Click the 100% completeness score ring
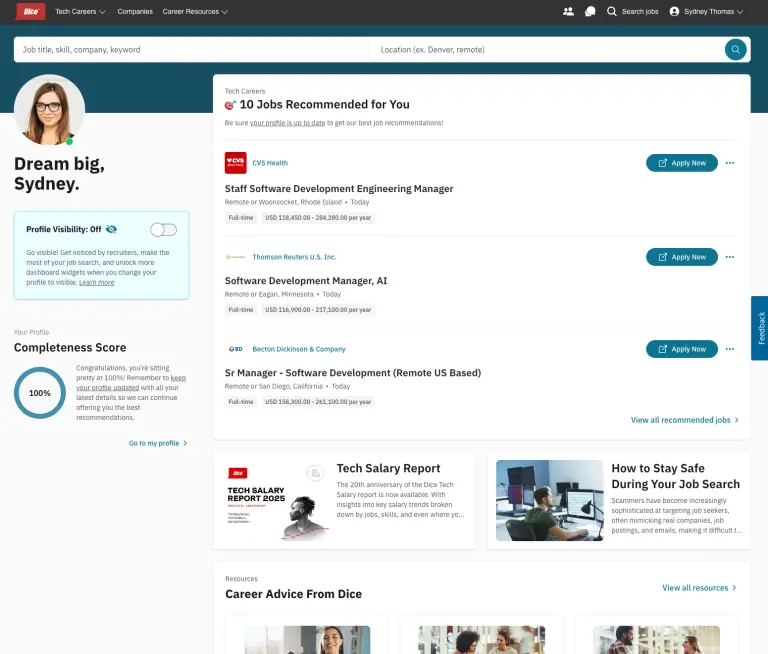Image resolution: width=768 pixels, height=654 pixels. 40,393
